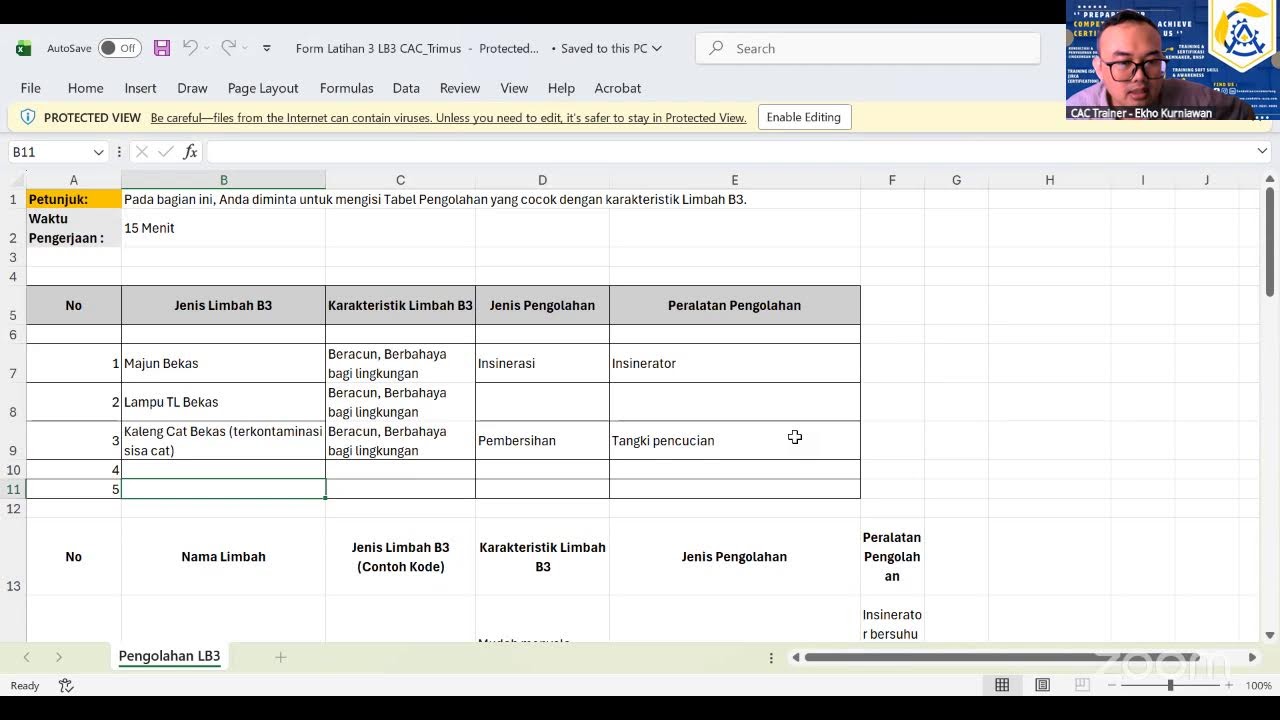1280x720 pixels.
Task: Click the Name Box showing B11
Action: [50, 152]
